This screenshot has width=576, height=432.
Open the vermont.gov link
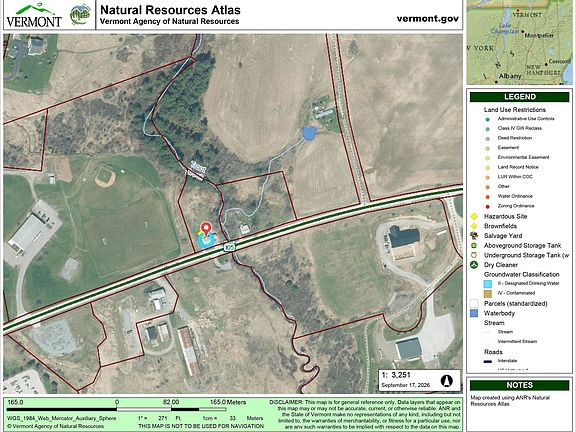click(428, 18)
